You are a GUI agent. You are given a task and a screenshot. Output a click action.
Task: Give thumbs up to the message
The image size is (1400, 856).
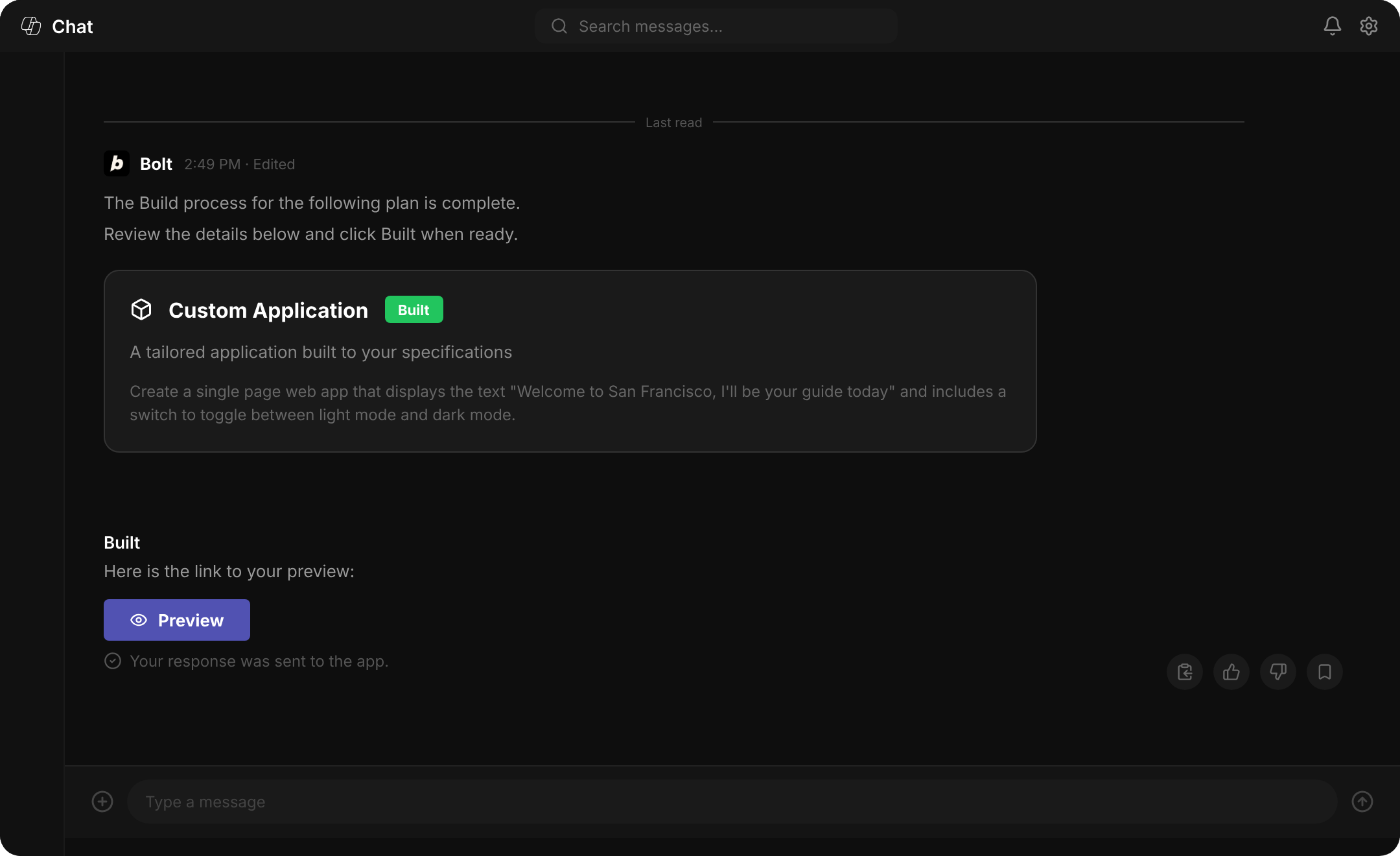(x=1231, y=672)
